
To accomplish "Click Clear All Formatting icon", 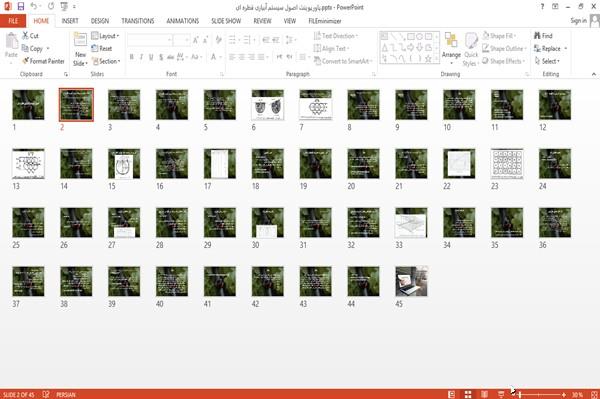I will (218, 40).
